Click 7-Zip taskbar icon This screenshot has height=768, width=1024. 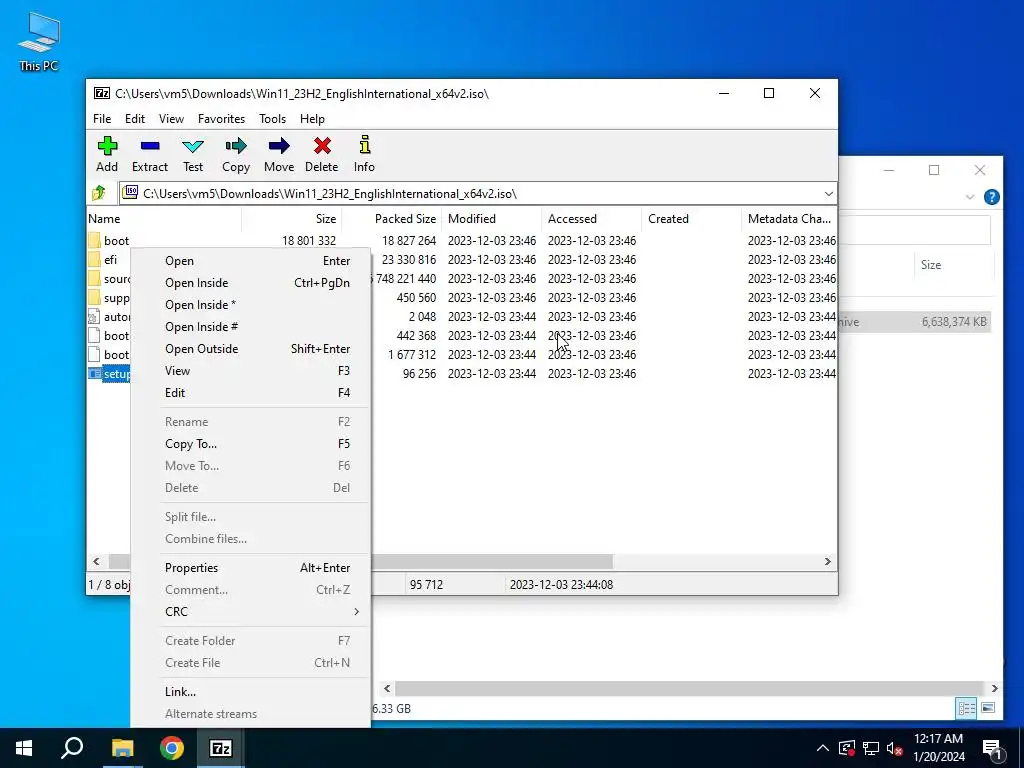(x=221, y=748)
